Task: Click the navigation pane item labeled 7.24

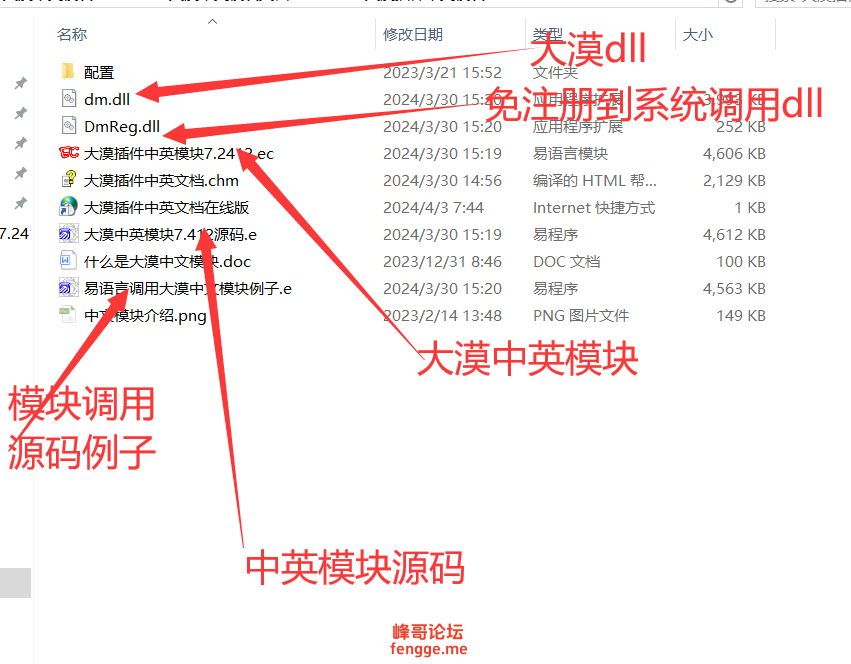Action: [x=15, y=234]
